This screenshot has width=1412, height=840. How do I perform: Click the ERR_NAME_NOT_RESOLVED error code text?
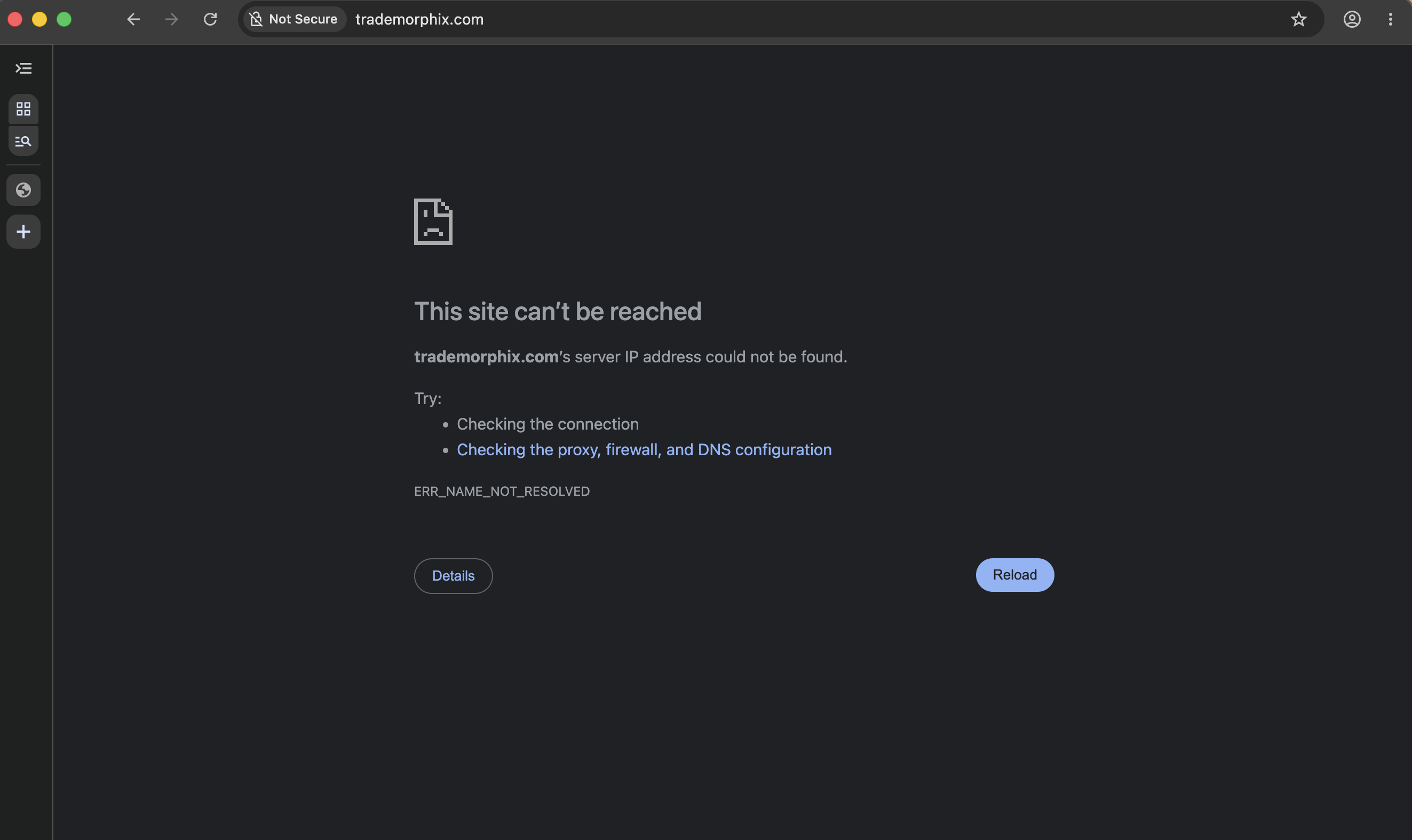click(502, 492)
